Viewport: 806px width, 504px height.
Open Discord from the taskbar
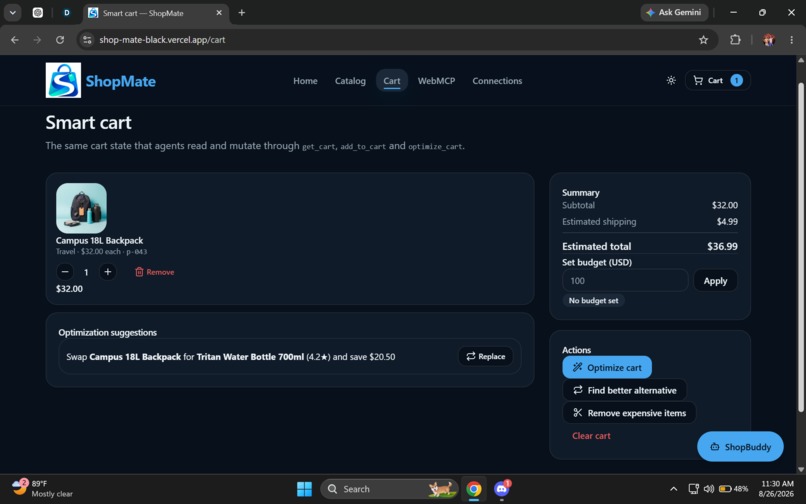click(502, 489)
